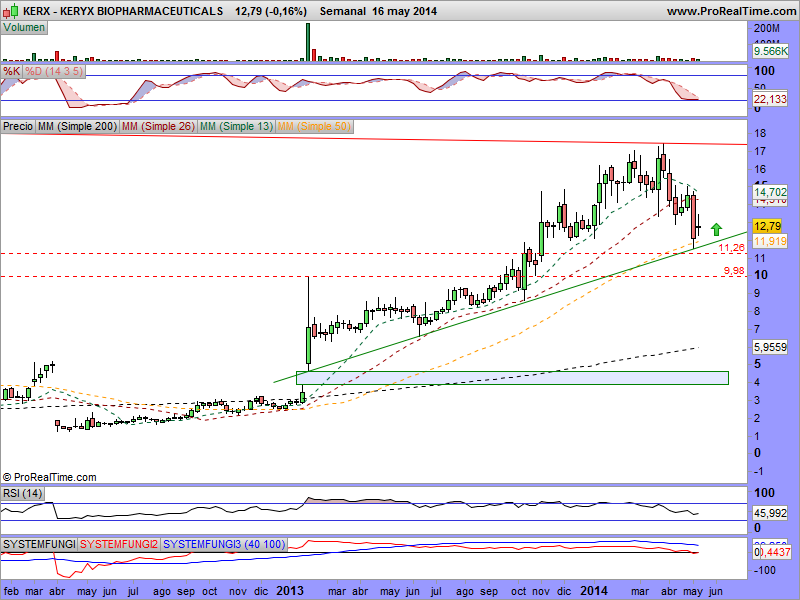Select the MM (Simple 13) label
Image resolution: width=800 pixels, height=600 pixels.
point(236,126)
